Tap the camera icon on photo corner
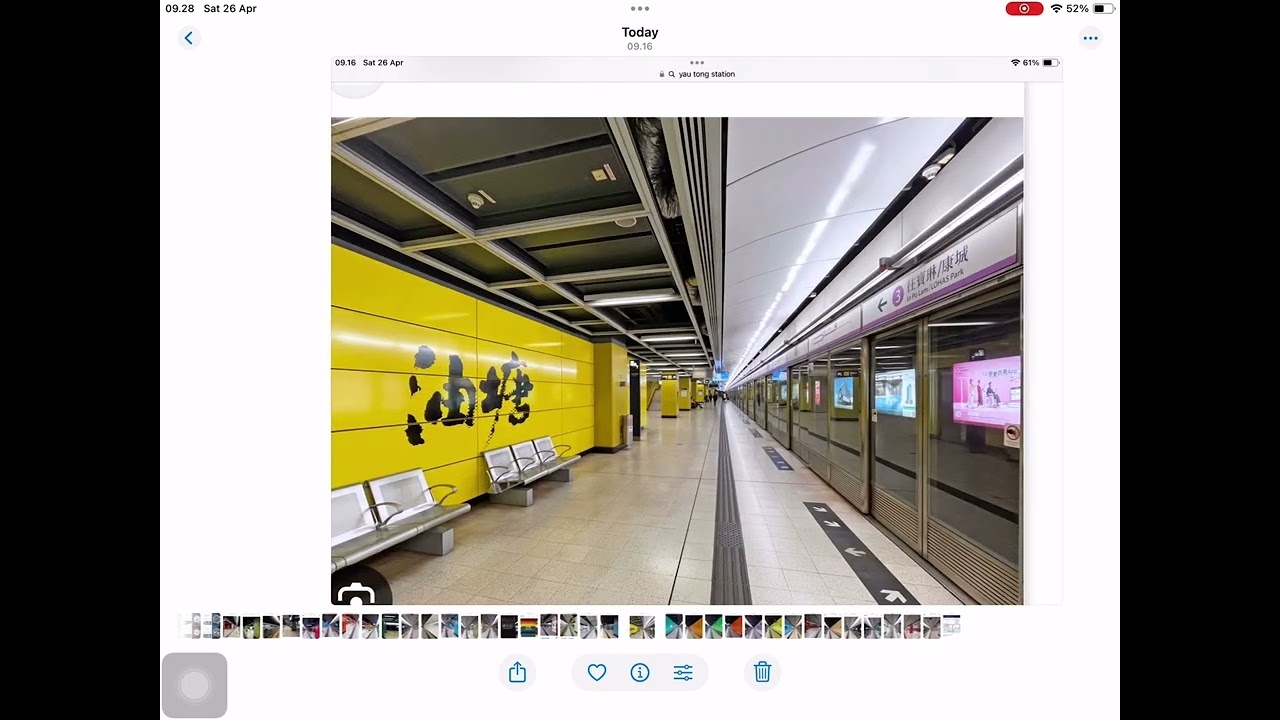The image size is (1280, 720). click(355, 595)
